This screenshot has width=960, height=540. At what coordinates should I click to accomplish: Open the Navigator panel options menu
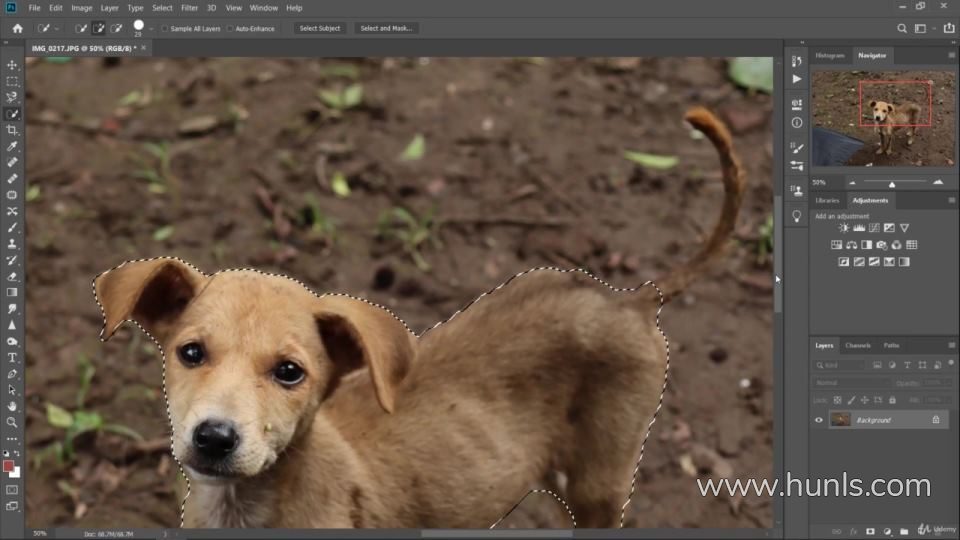pos(951,55)
